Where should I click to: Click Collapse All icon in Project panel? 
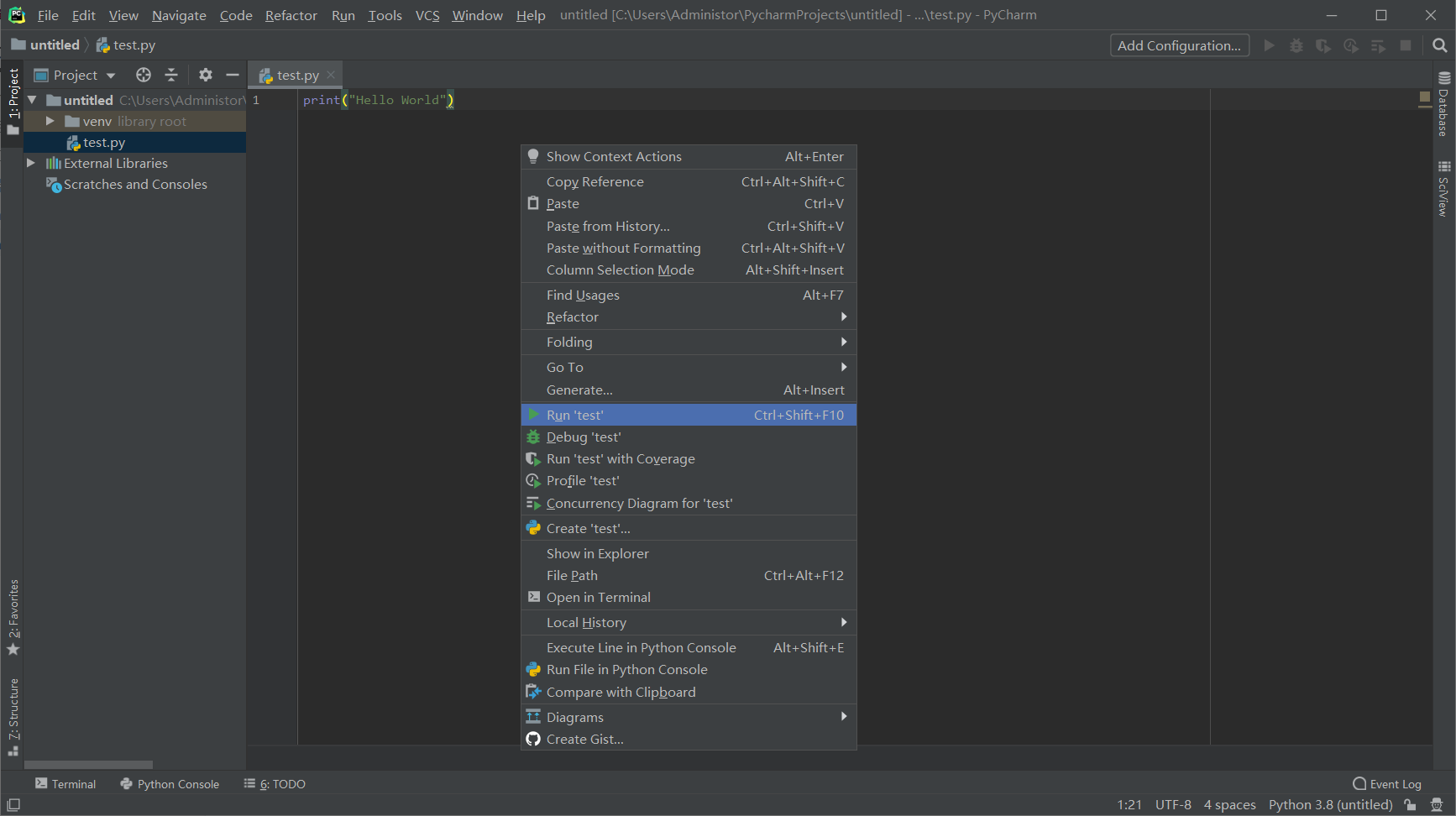(171, 75)
